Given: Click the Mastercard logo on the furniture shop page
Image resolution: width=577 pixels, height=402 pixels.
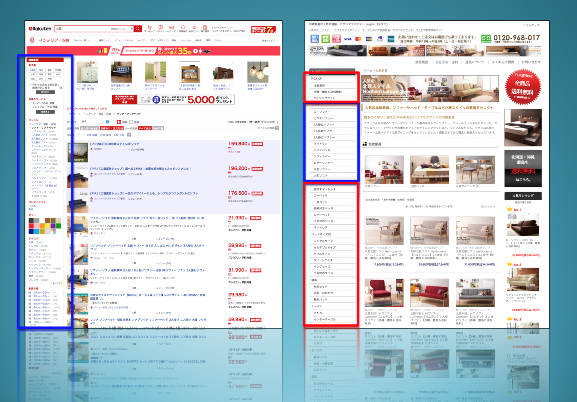Looking at the screenshot, I should click(x=358, y=39).
